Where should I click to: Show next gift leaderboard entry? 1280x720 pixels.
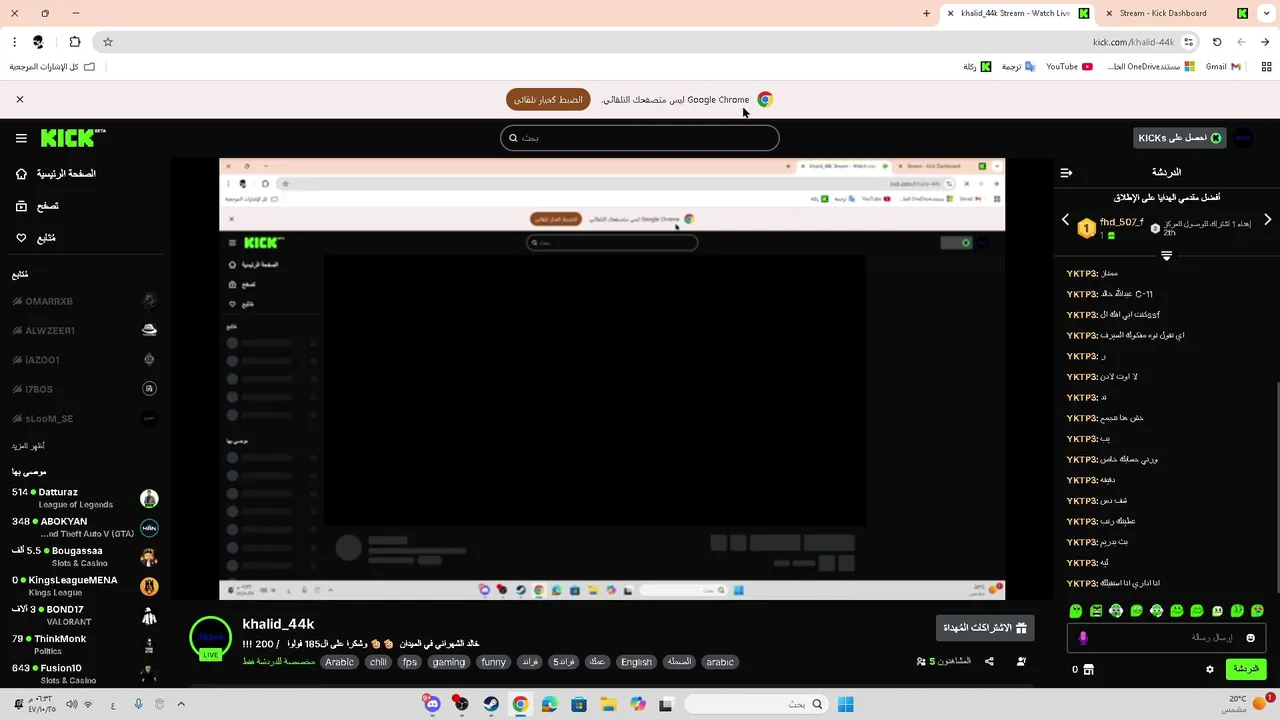tap(1267, 219)
